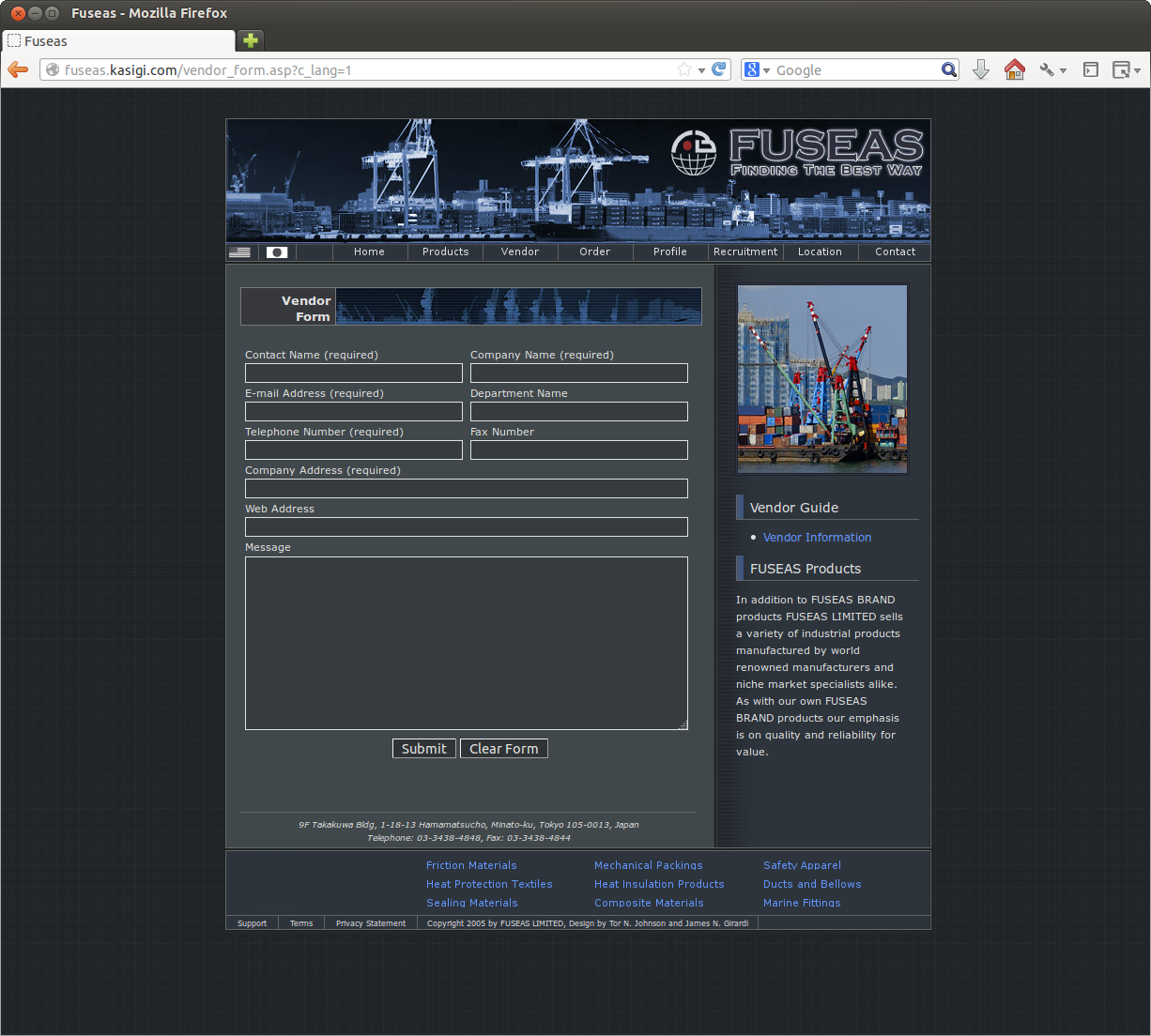The width and height of the screenshot is (1151, 1036).
Task: Click the Contact Name input field
Action: [353, 373]
